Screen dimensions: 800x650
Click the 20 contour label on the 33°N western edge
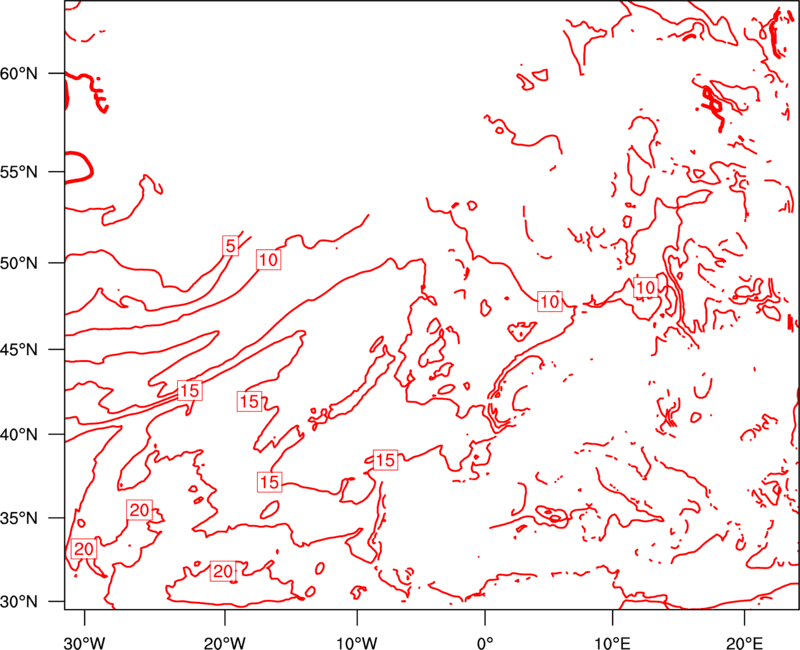click(84, 549)
